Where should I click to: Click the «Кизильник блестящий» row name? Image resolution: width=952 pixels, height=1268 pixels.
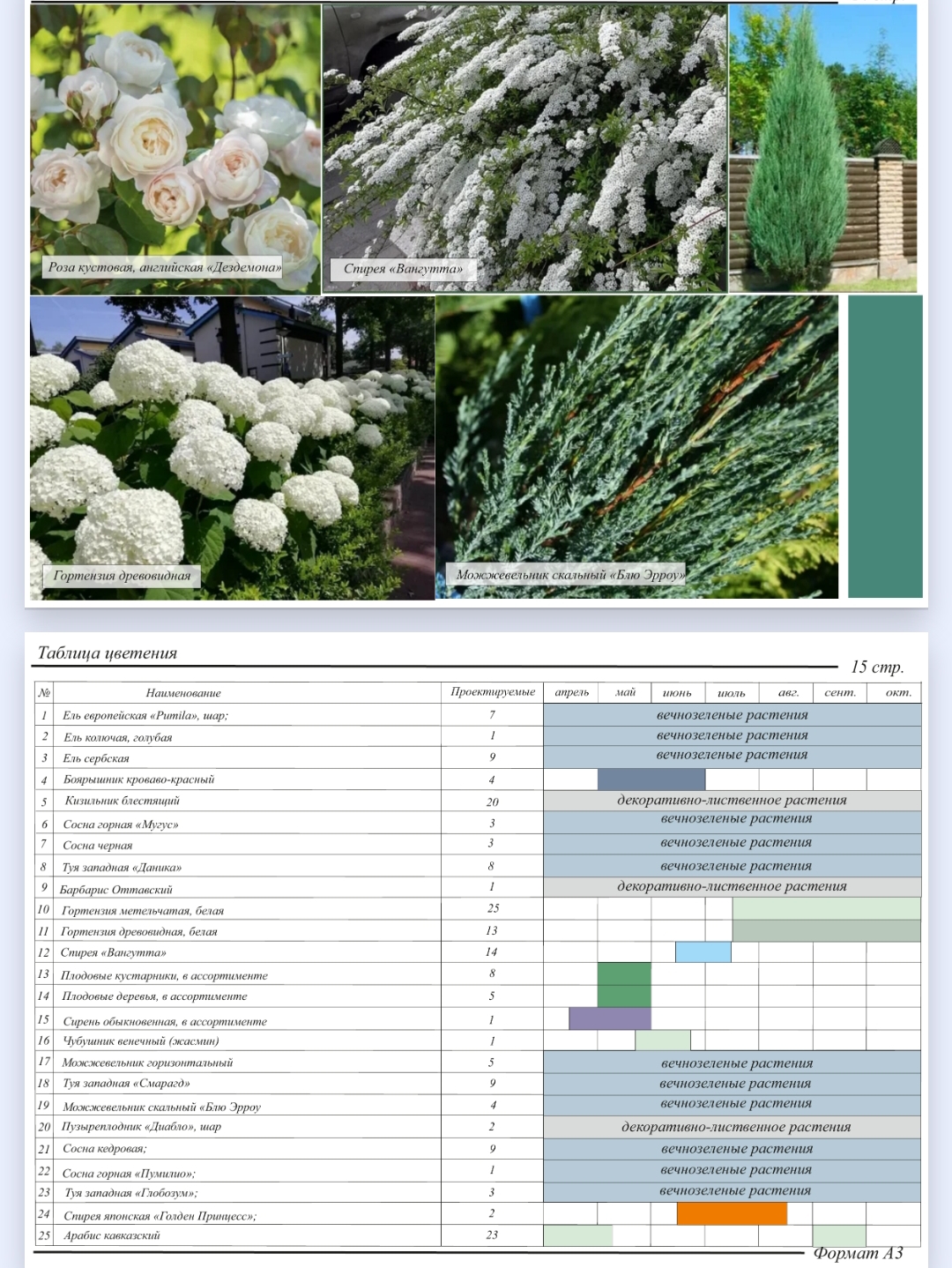point(122,801)
